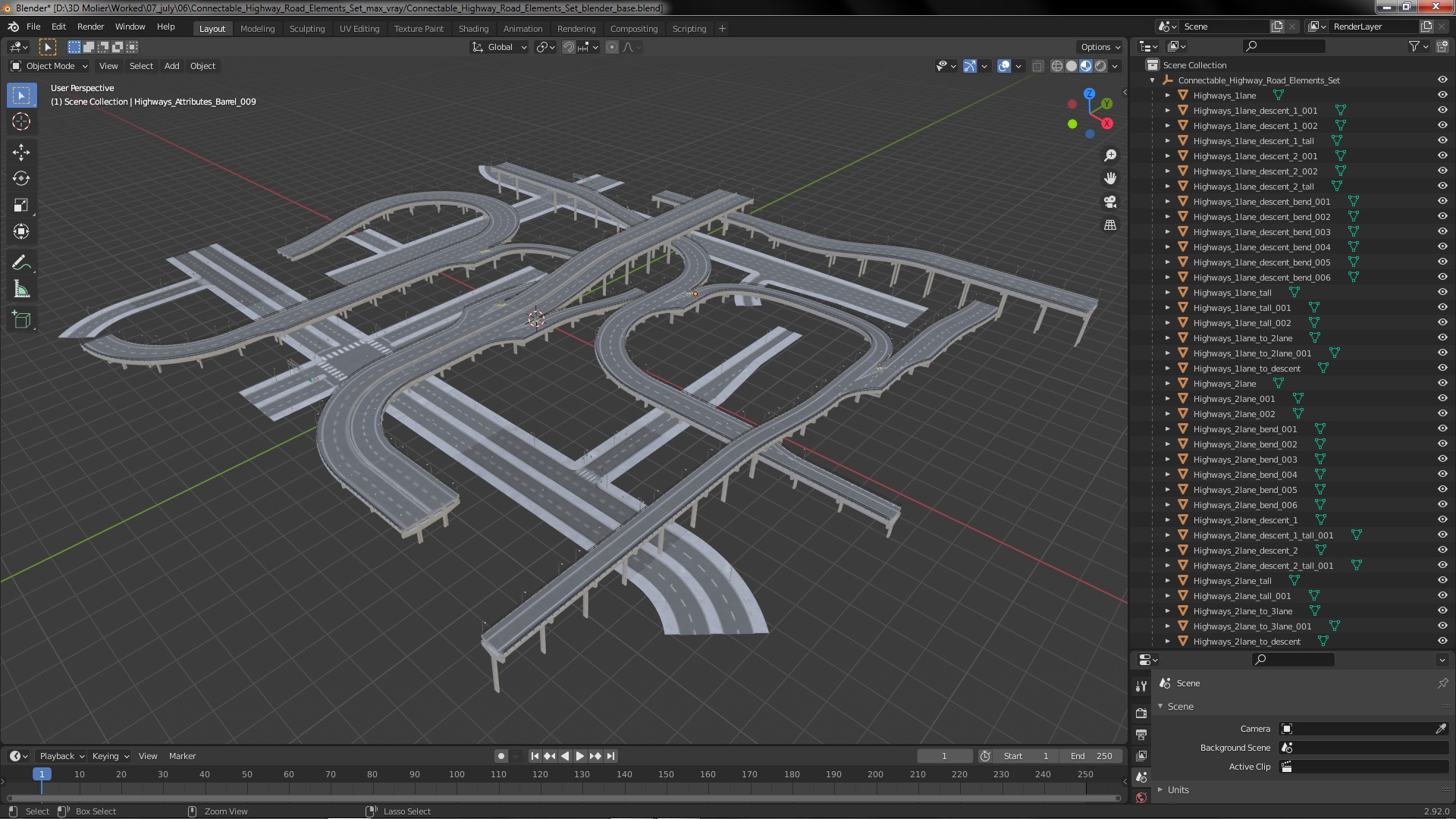Collapse Connectable_Highway_Road_Elements_Set collection
Screen dimensions: 1456x819
pos(1153,80)
